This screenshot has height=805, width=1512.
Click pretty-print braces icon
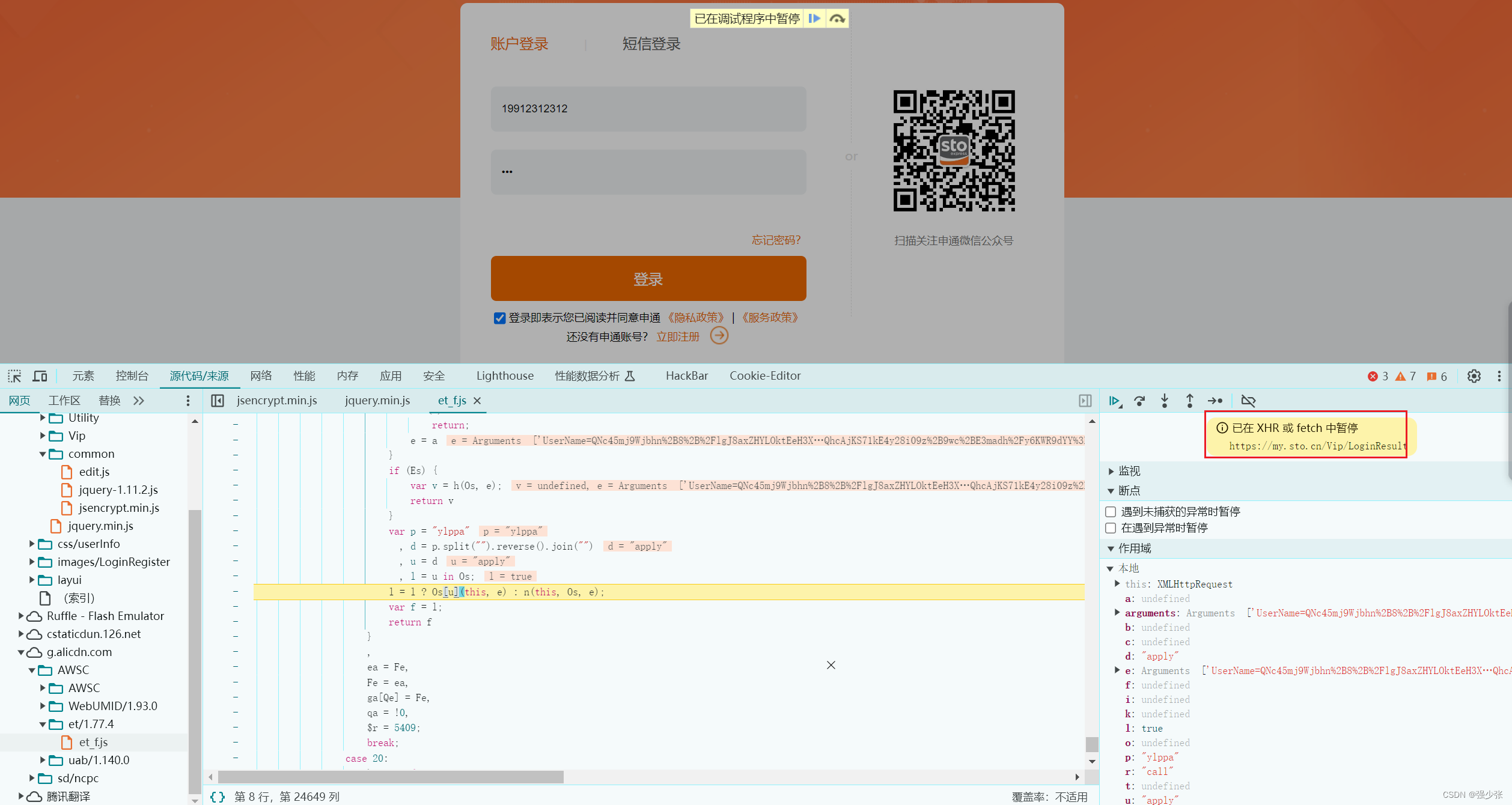coord(218,797)
